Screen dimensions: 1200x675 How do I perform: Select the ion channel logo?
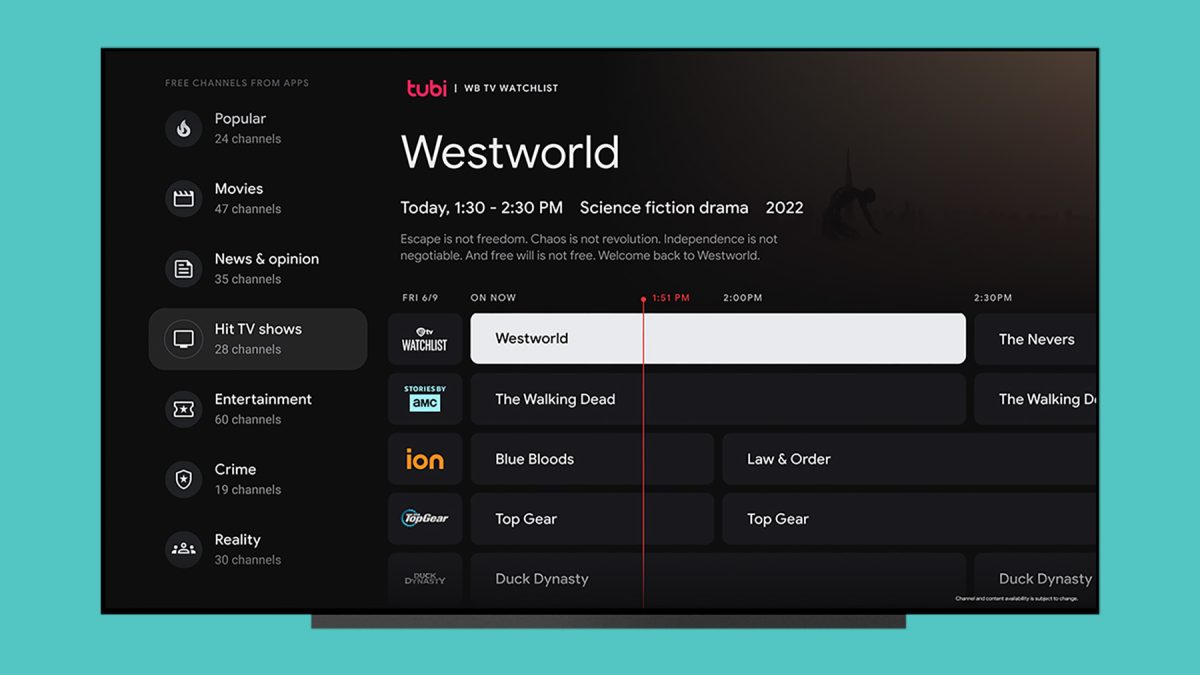[x=425, y=459]
